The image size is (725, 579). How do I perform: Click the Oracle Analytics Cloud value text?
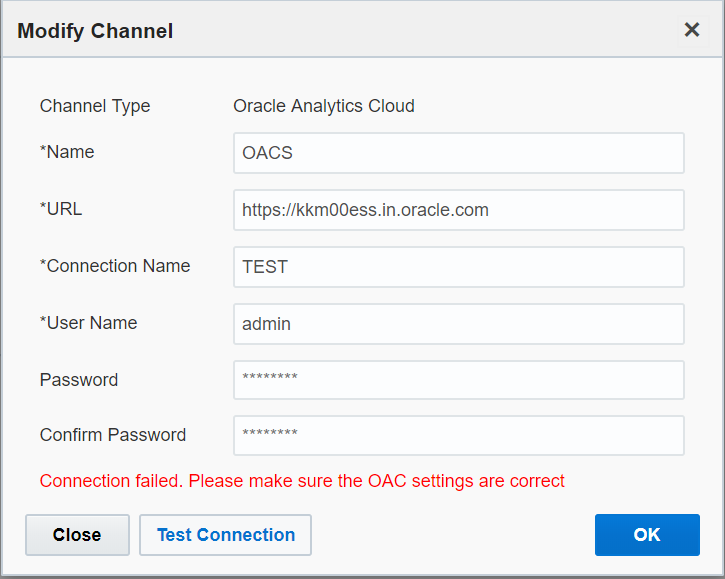[323, 106]
